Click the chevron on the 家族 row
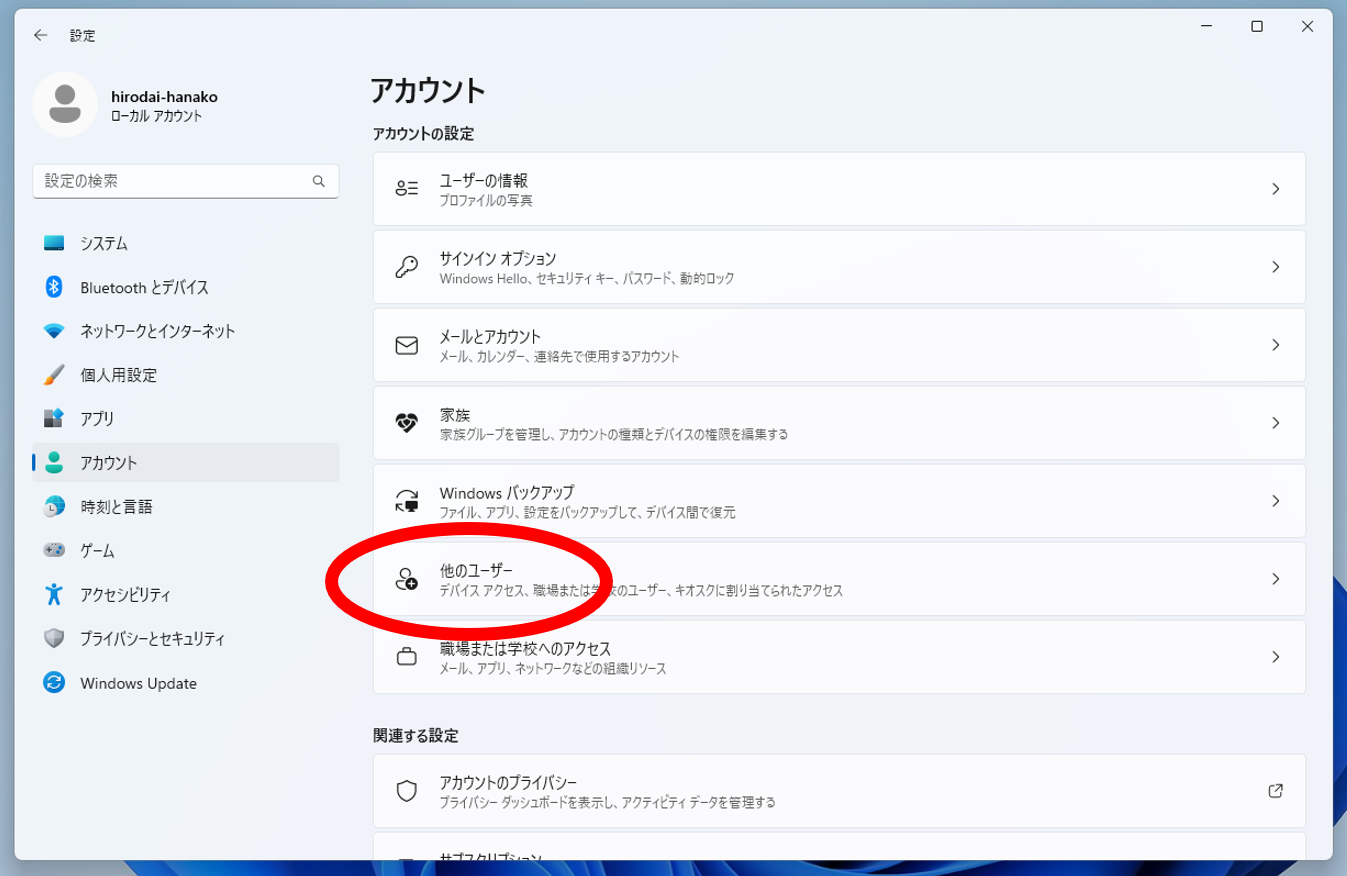 click(x=1275, y=423)
